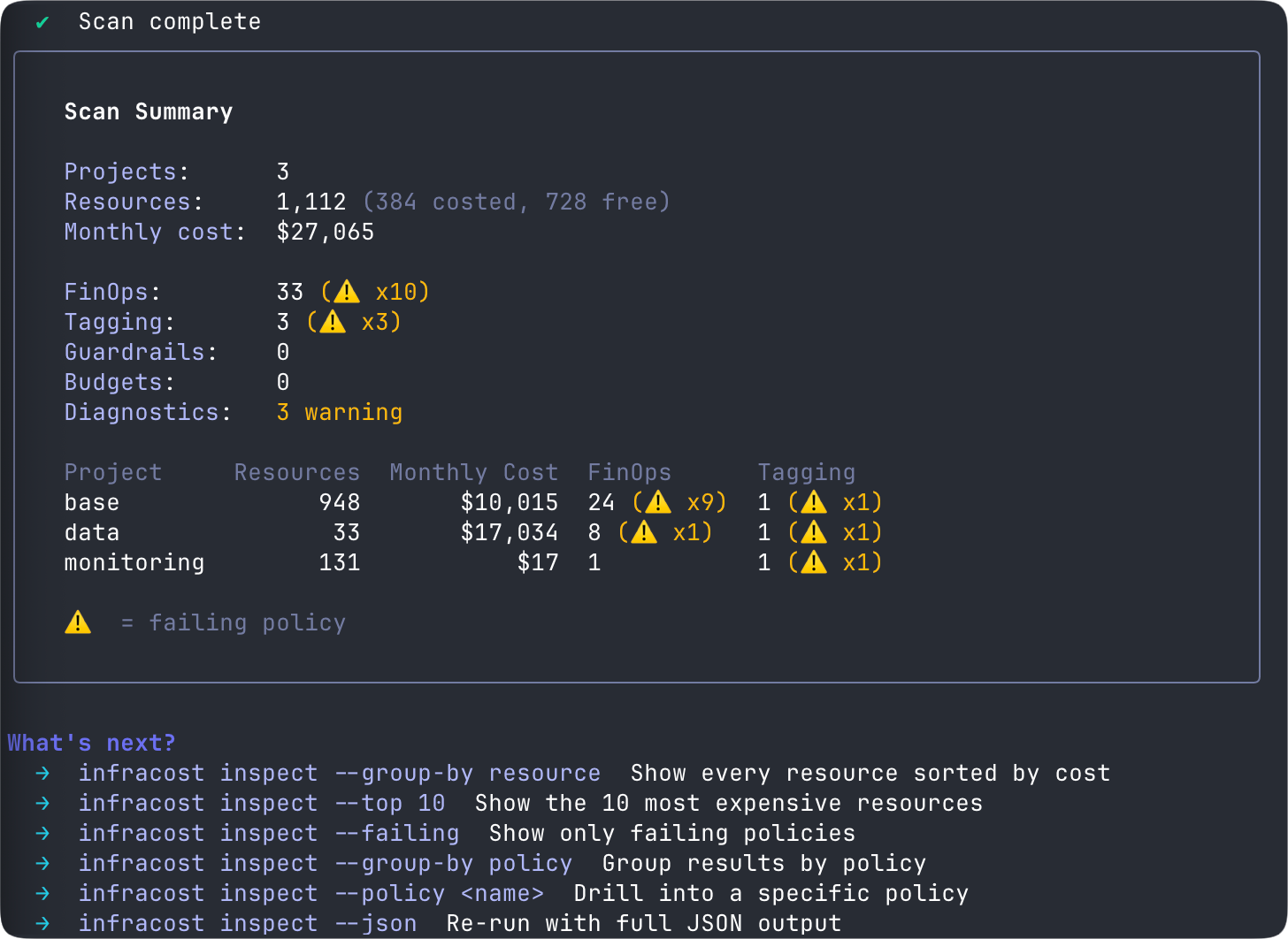Select the 'Scan complete' status text
Image resolution: width=1288 pixels, height=939 pixels.
tap(170, 22)
